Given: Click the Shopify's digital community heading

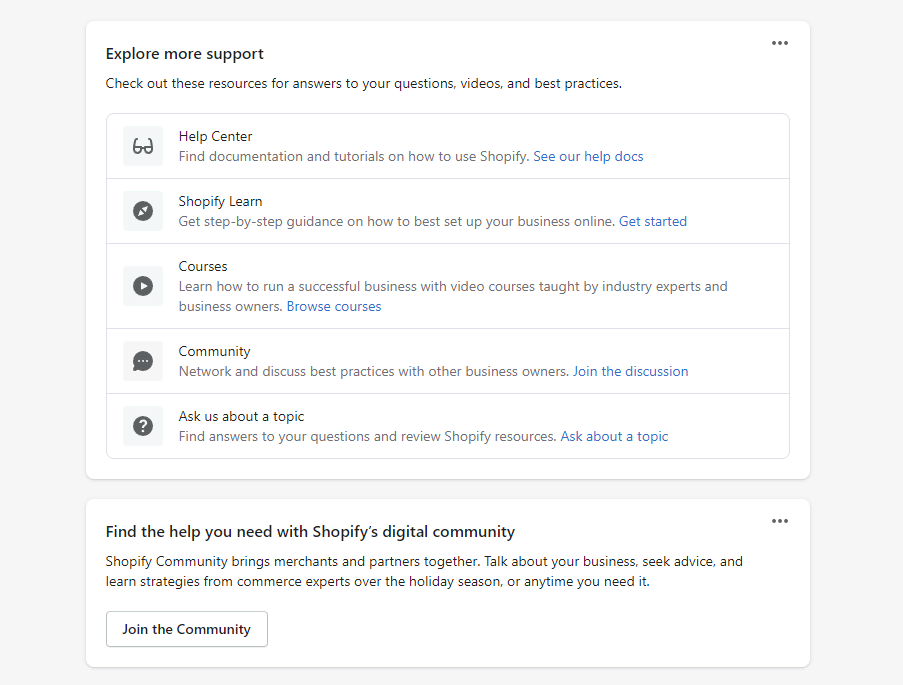Looking at the screenshot, I should point(310,532).
